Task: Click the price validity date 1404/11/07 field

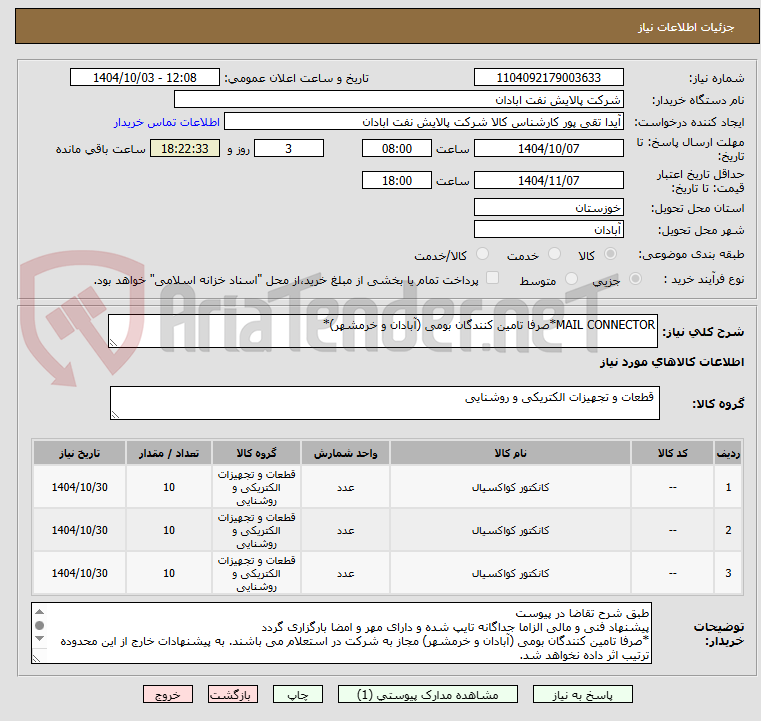Action: 548,180
